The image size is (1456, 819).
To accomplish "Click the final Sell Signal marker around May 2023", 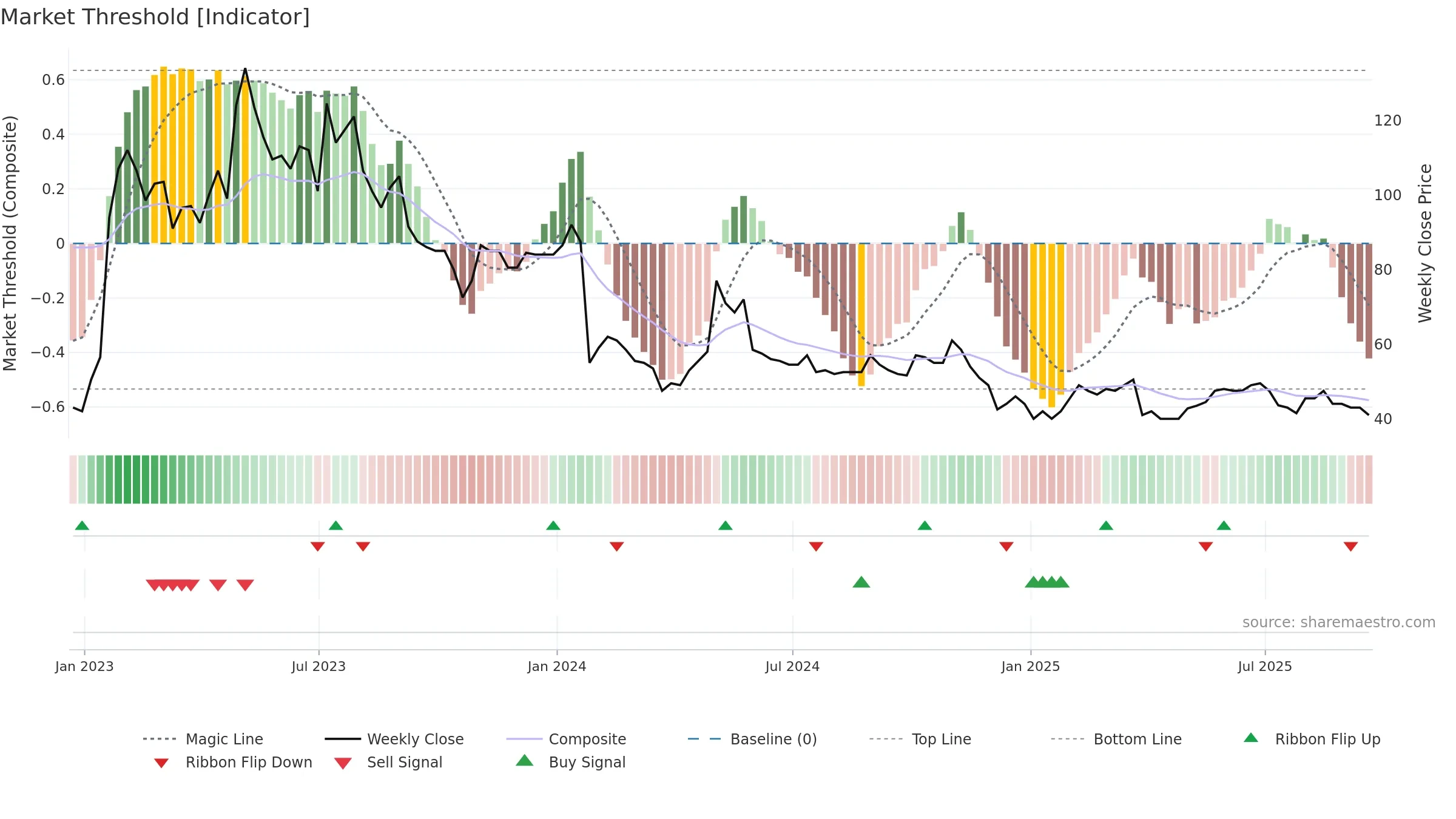I will coord(245,585).
